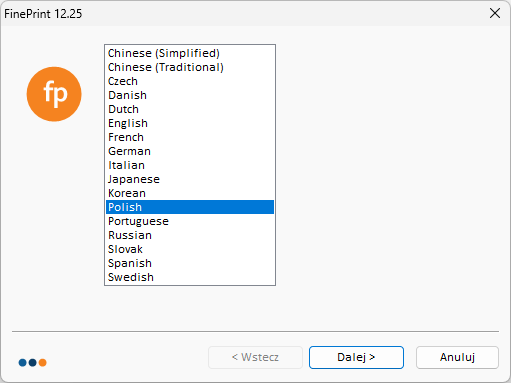Screen dimensions: 511x383
Task: Click the Dalej > button
Action: pos(356,357)
